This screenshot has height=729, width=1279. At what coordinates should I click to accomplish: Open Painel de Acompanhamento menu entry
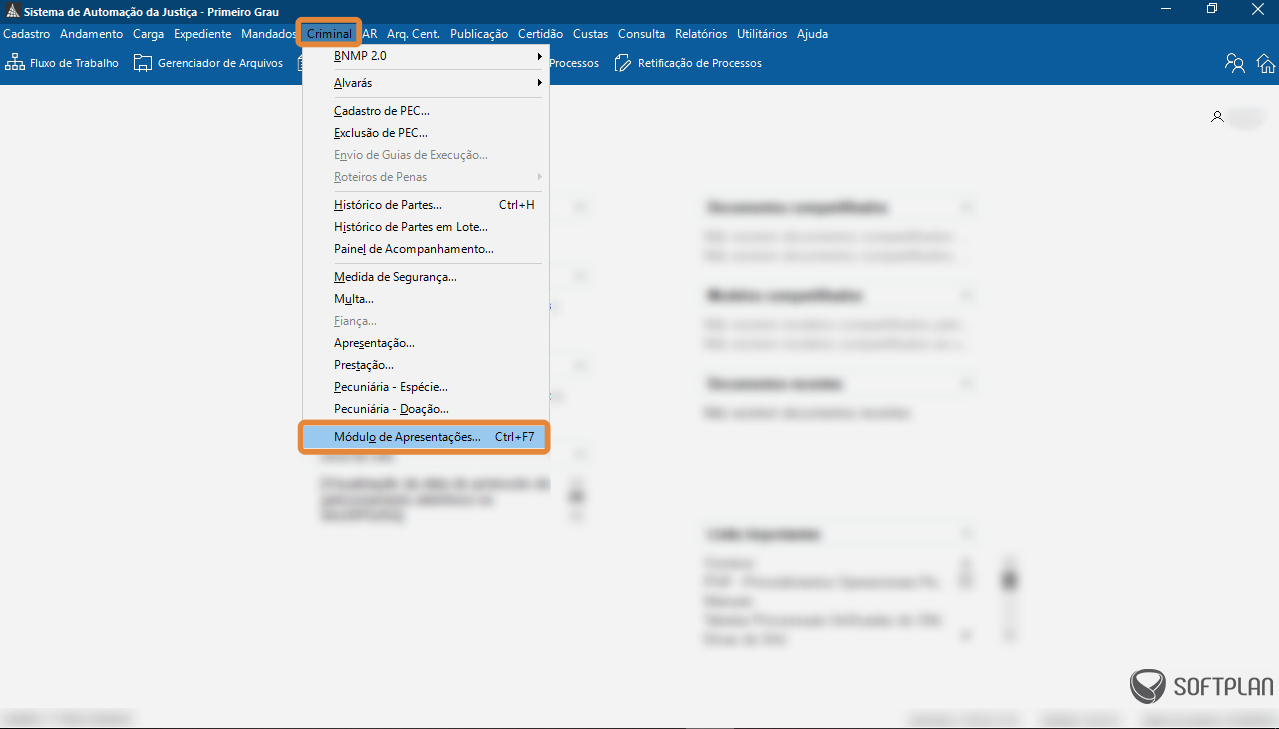tap(425, 249)
